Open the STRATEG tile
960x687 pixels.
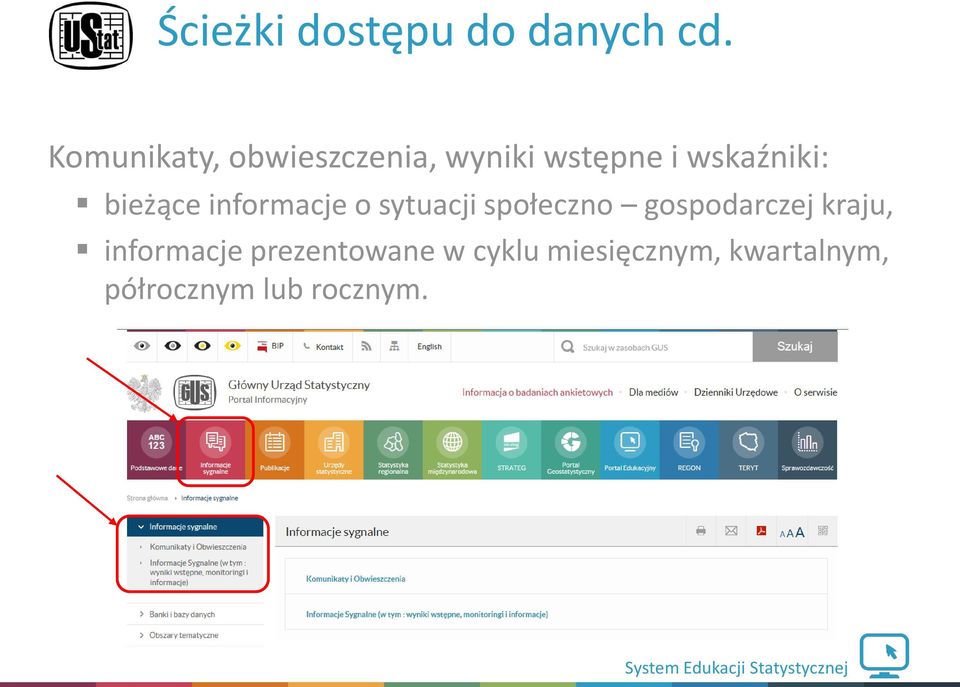point(511,450)
